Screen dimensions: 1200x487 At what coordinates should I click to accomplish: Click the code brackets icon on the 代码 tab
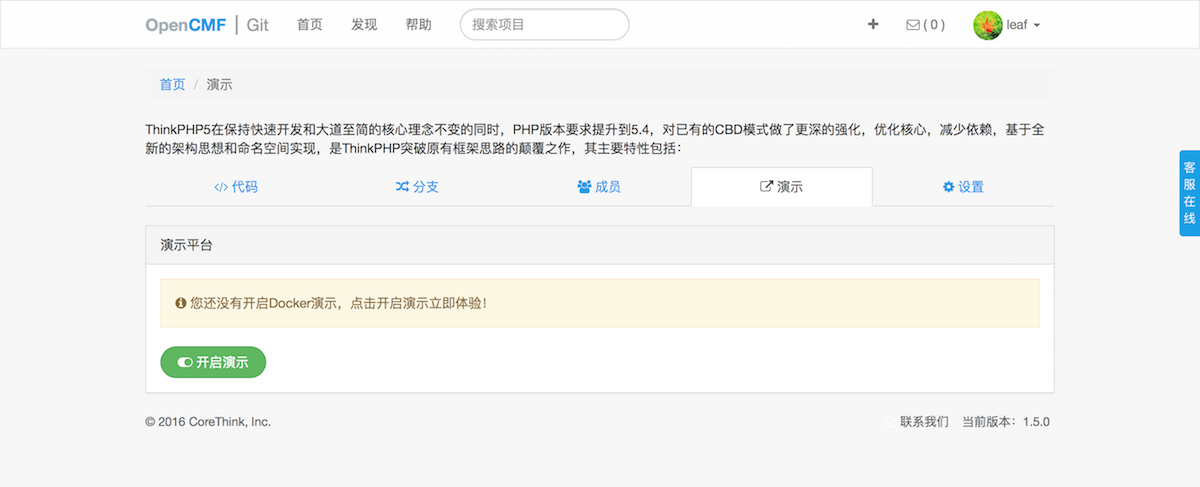point(221,187)
